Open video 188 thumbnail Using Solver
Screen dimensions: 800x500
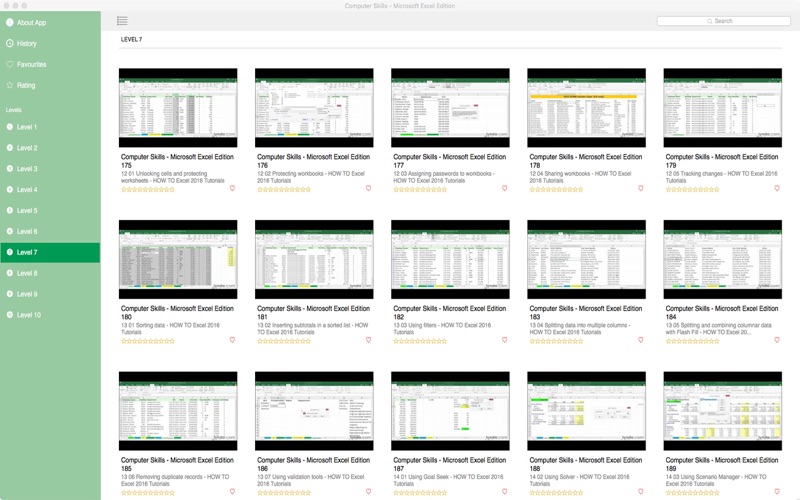587,411
